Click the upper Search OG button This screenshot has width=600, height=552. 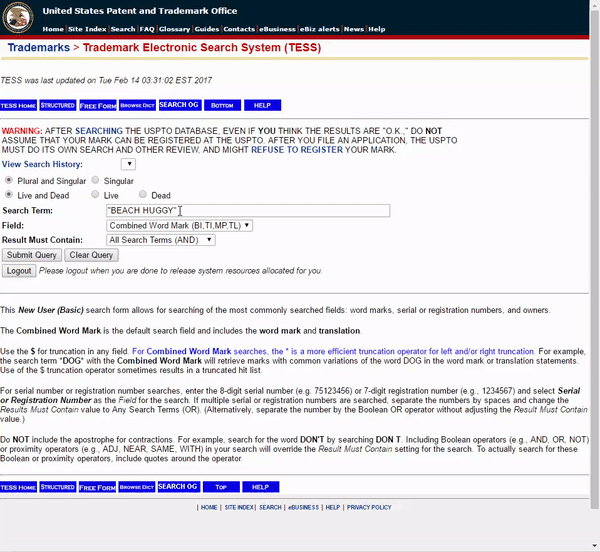179,105
